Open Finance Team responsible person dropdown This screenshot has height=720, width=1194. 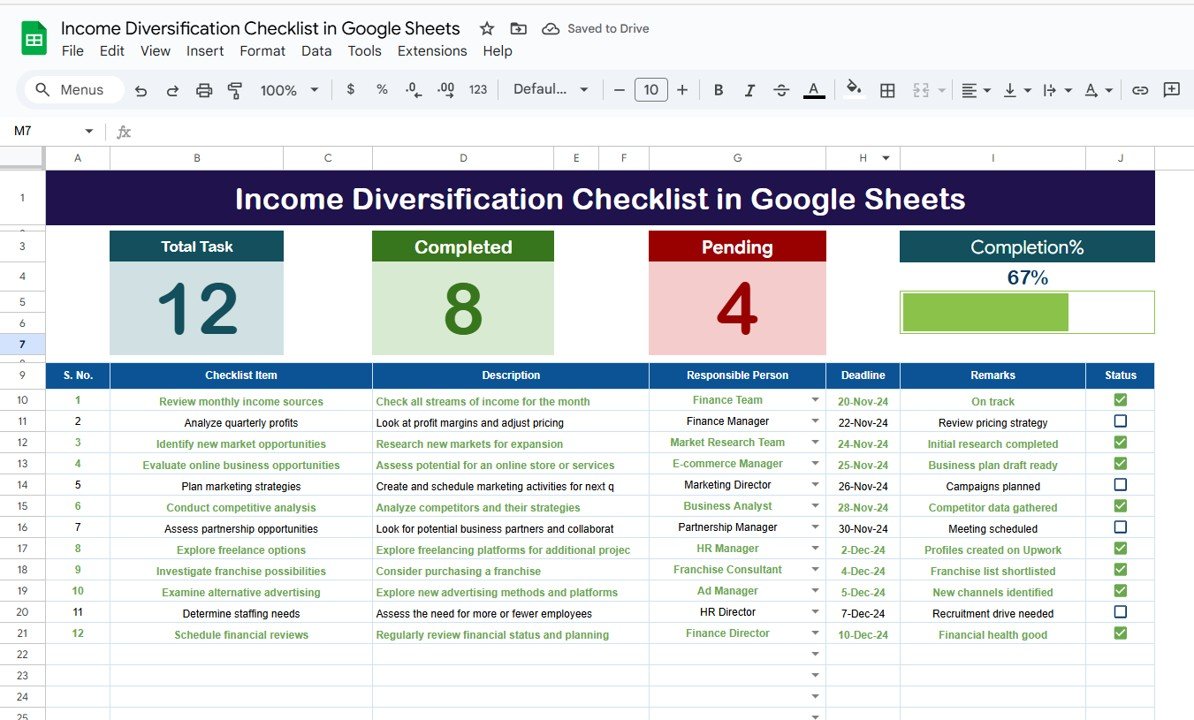[815, 400]
